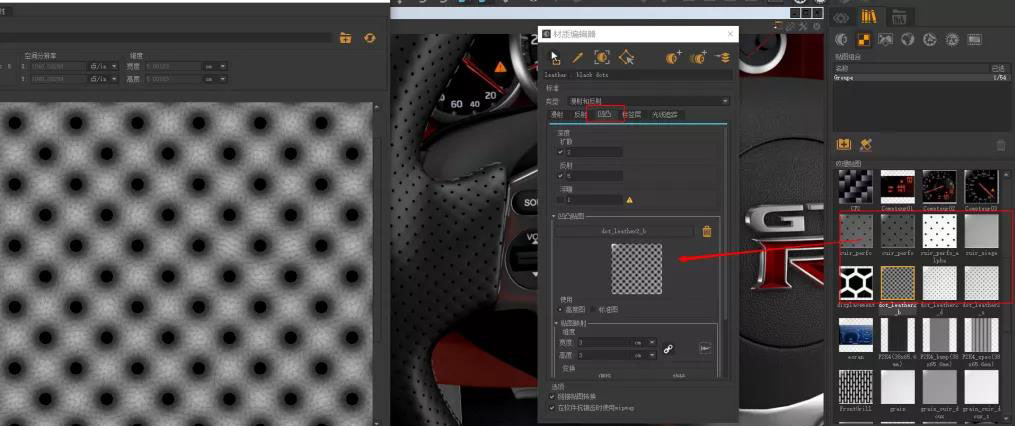This screenshot has width=1015, height=426.
Task: Click the trash icon in texture library
Action: click(x=1001, y=145)
